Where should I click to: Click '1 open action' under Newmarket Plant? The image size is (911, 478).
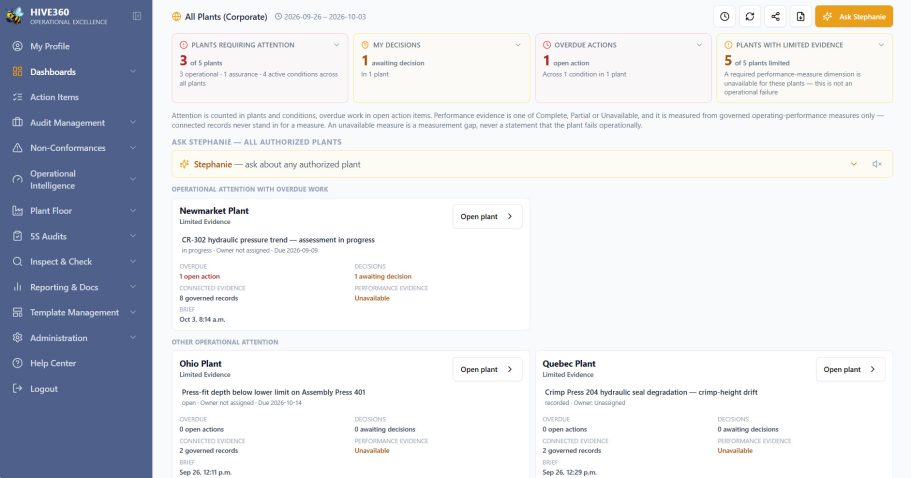[199, 276]
